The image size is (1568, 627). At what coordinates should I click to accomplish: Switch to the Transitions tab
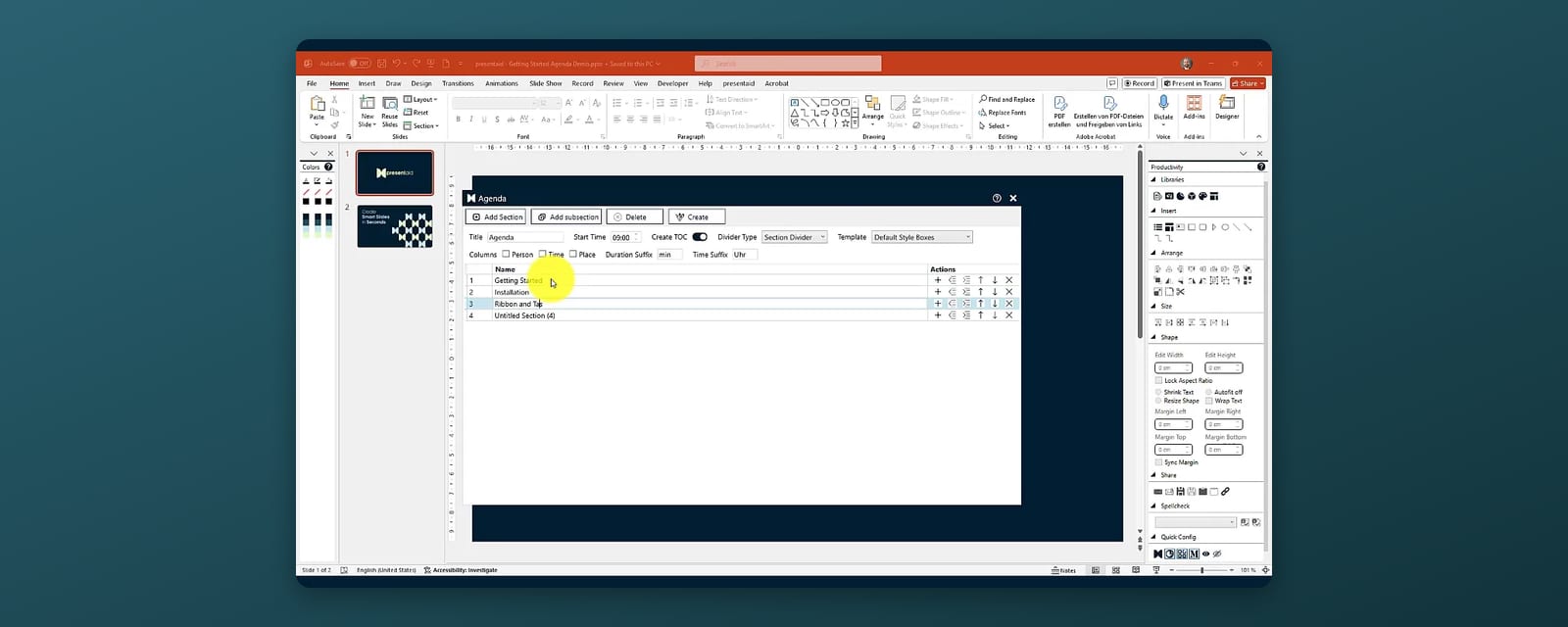458,83
